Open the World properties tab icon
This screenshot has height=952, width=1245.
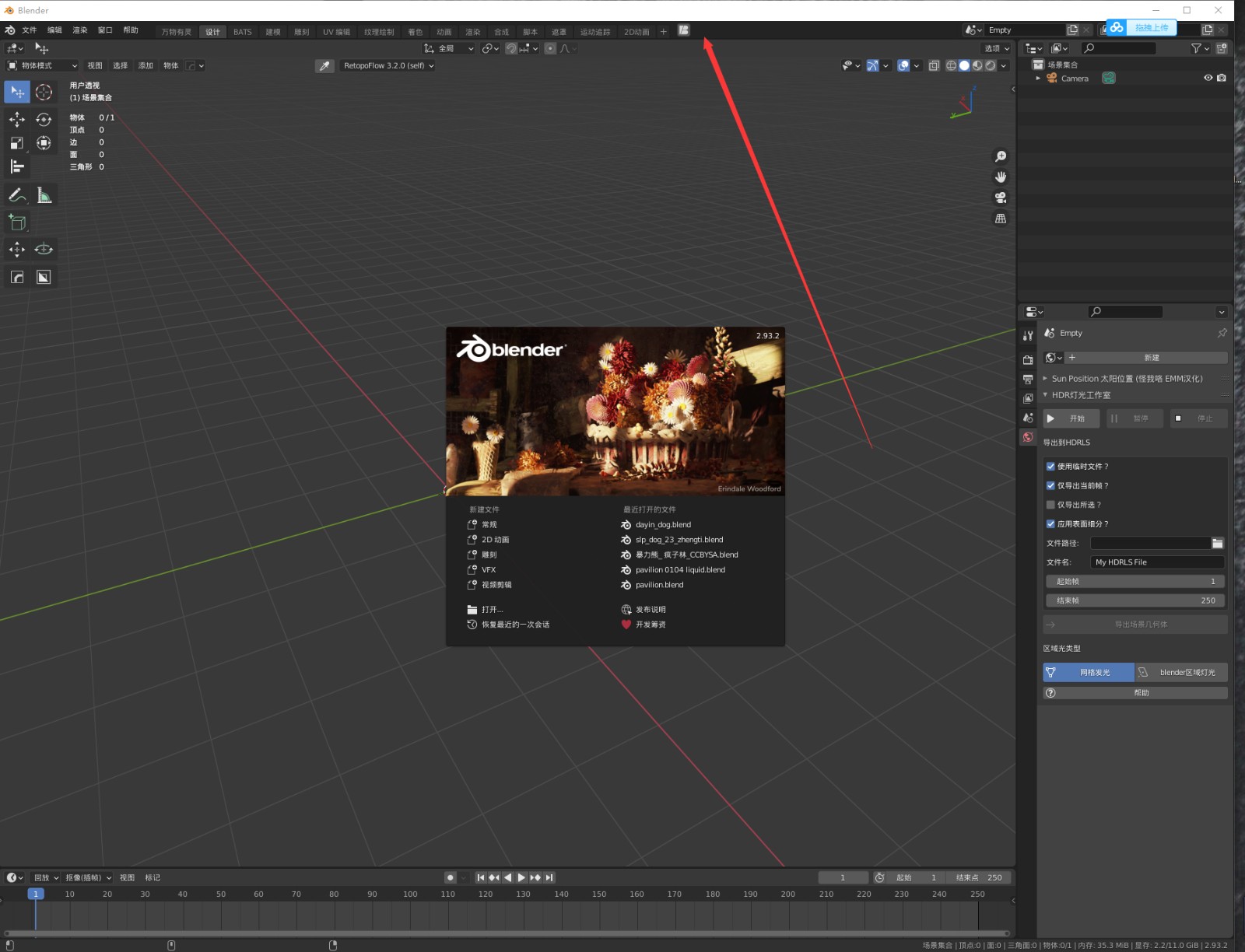1028,437
